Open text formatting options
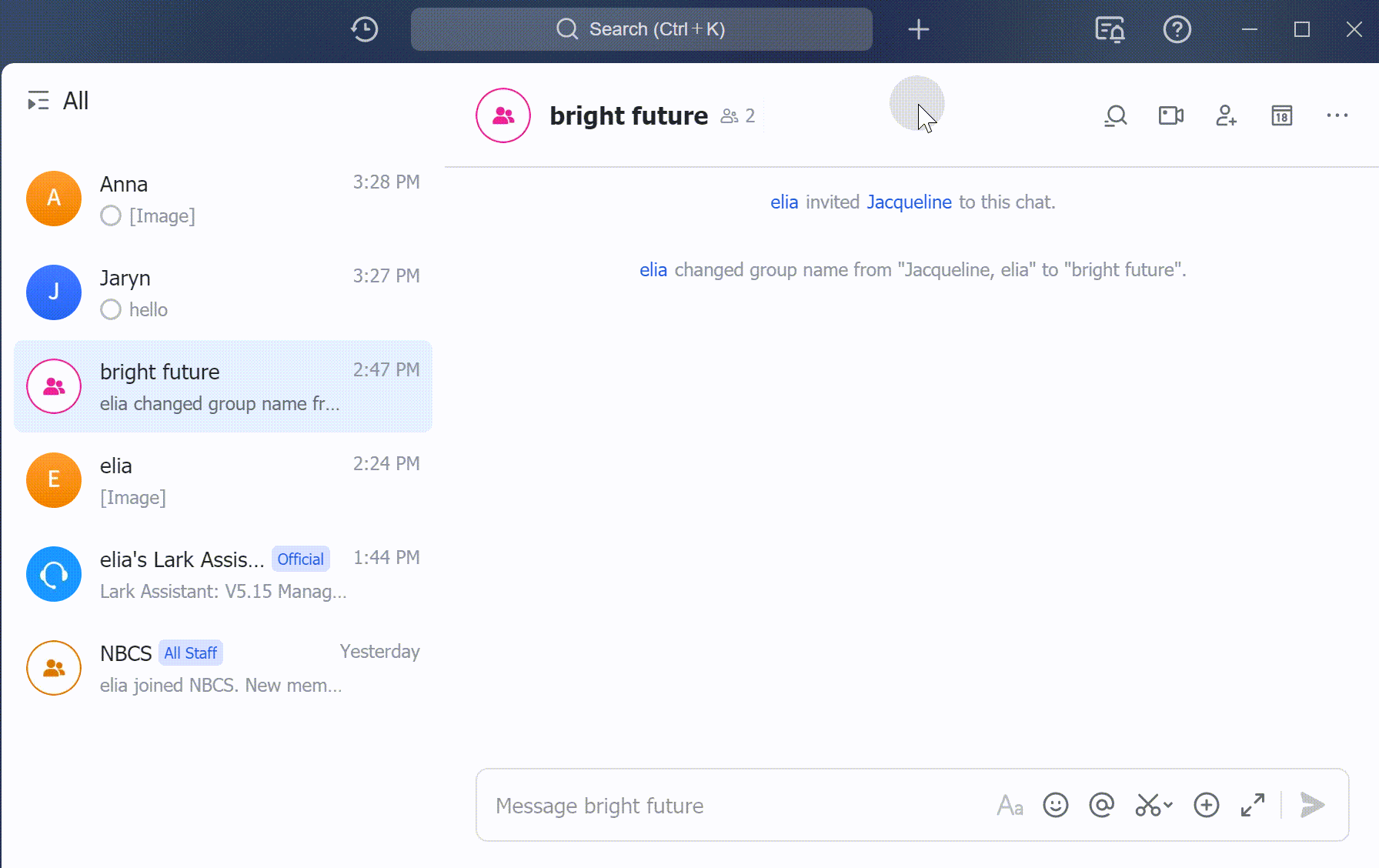The width and height of the screenshot is (1379, 868). point(1010,805)
